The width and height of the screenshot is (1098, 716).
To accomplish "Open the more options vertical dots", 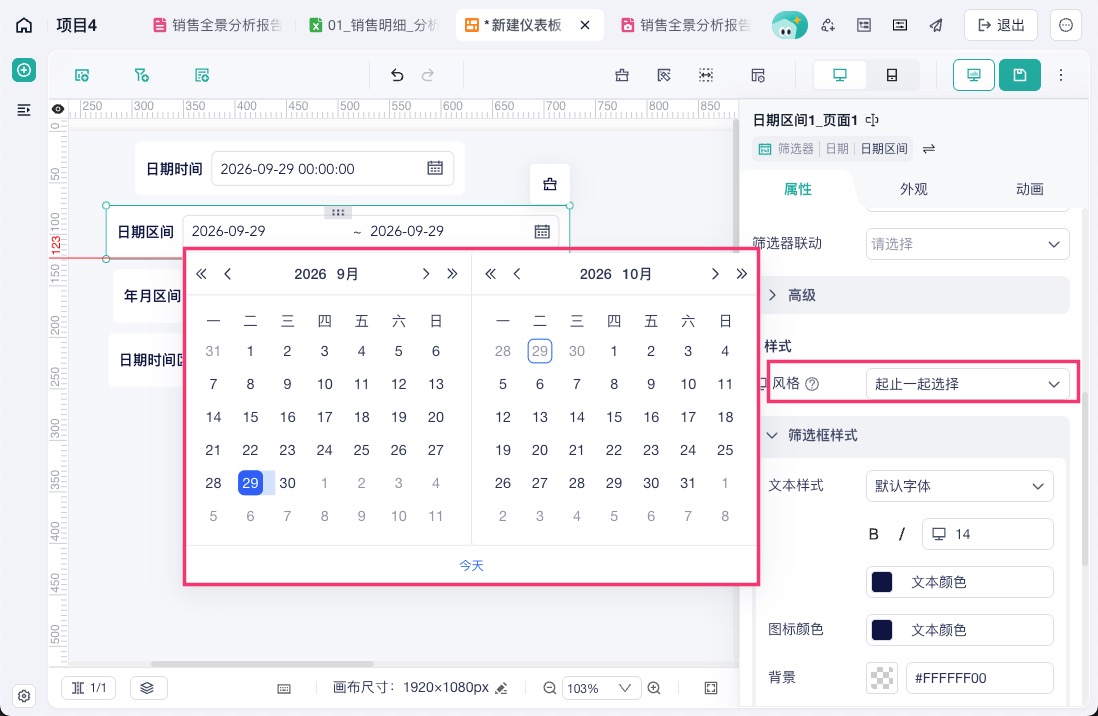I will [x=1061, y=75].
